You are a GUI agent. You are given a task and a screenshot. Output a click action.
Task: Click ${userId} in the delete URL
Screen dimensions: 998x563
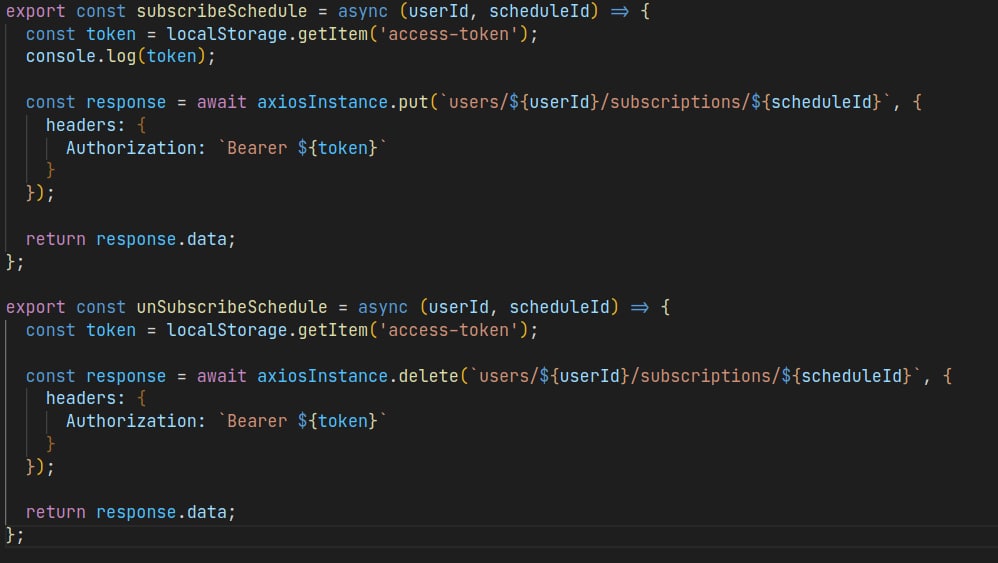pyautogui.click(x=585, y=376)
